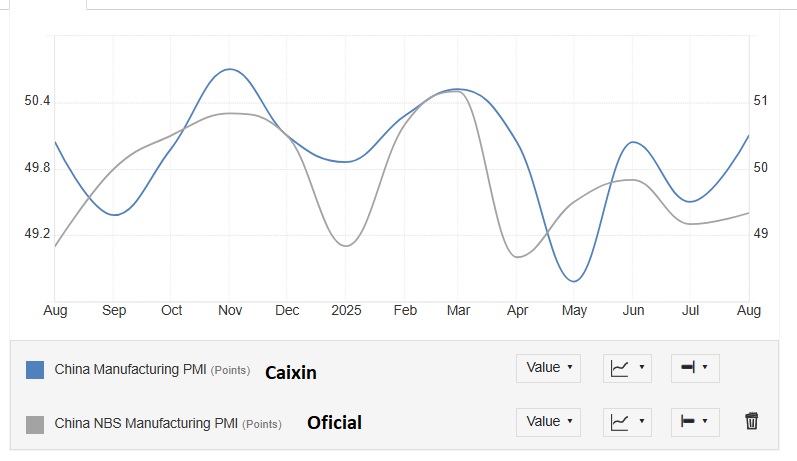Viewport: 797px width, 461px height.
Task: Click the bold Caixin annotation text
Action: tap(290, 372)
